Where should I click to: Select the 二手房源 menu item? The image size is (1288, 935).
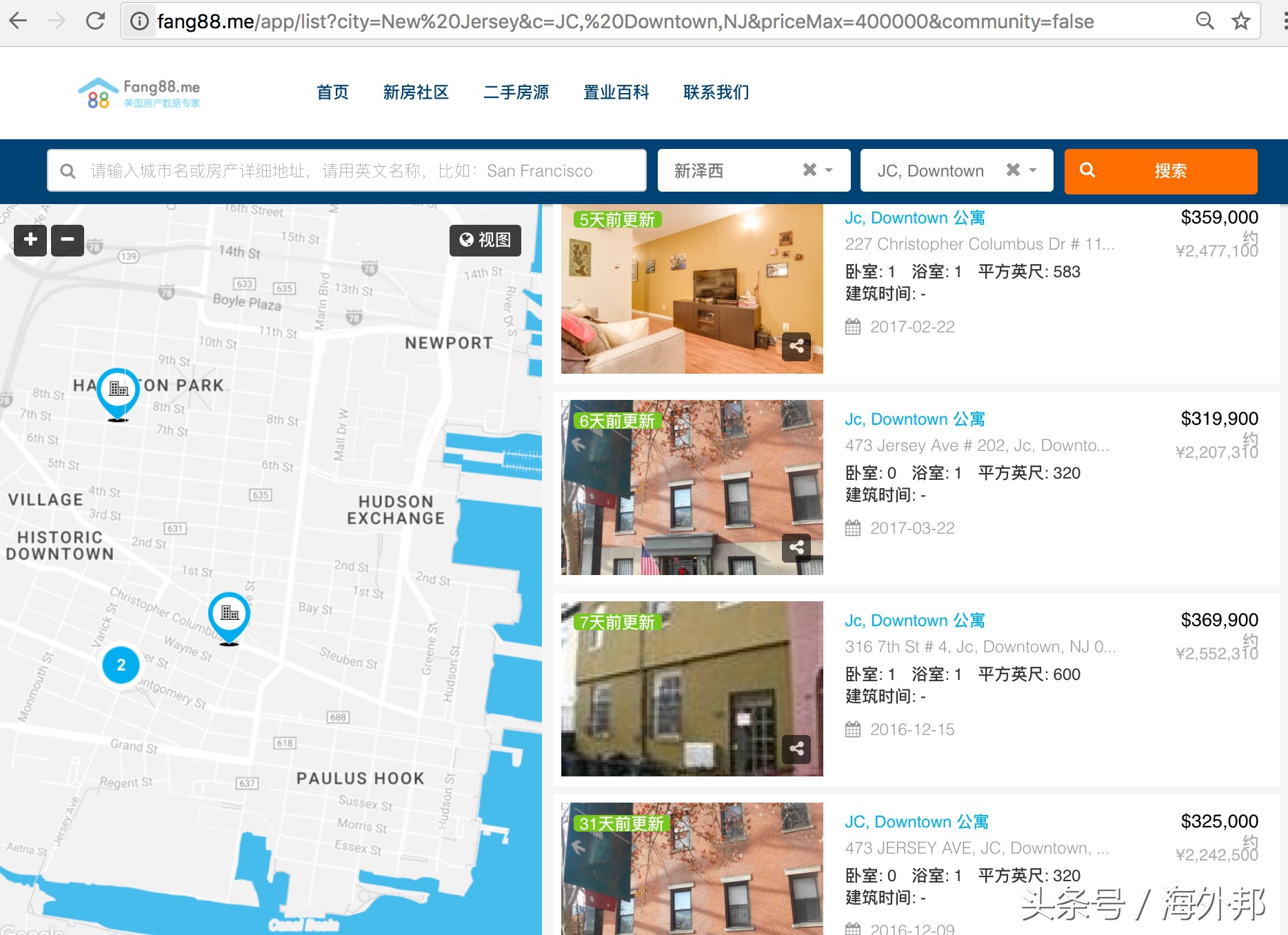516,92
